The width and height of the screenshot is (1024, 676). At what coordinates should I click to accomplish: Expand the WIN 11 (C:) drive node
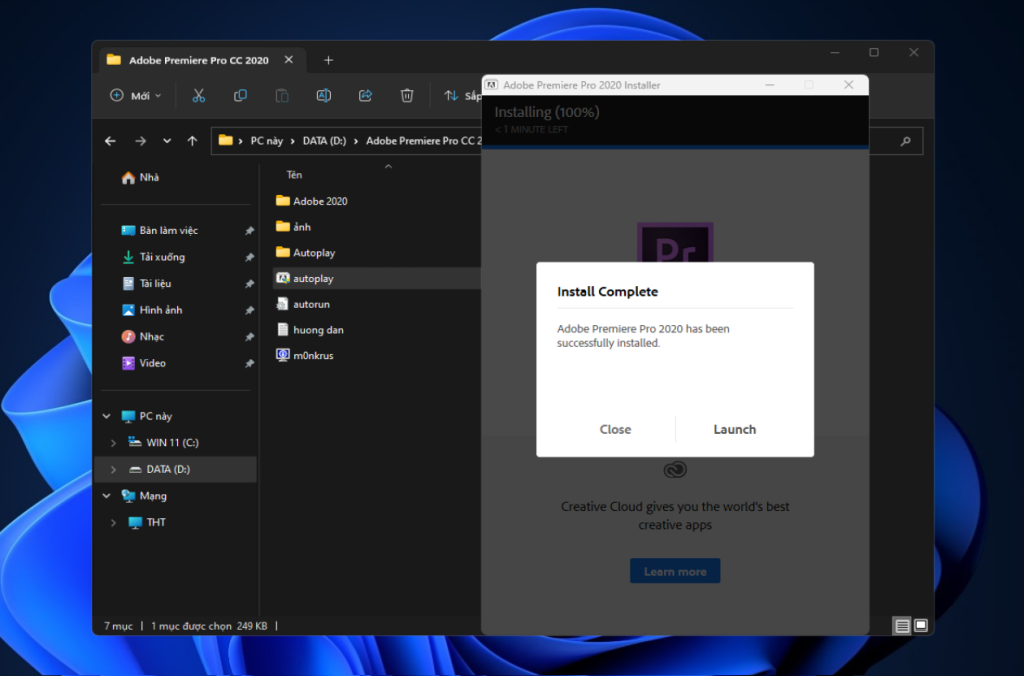pyautogui.click(x=114, y=443)
